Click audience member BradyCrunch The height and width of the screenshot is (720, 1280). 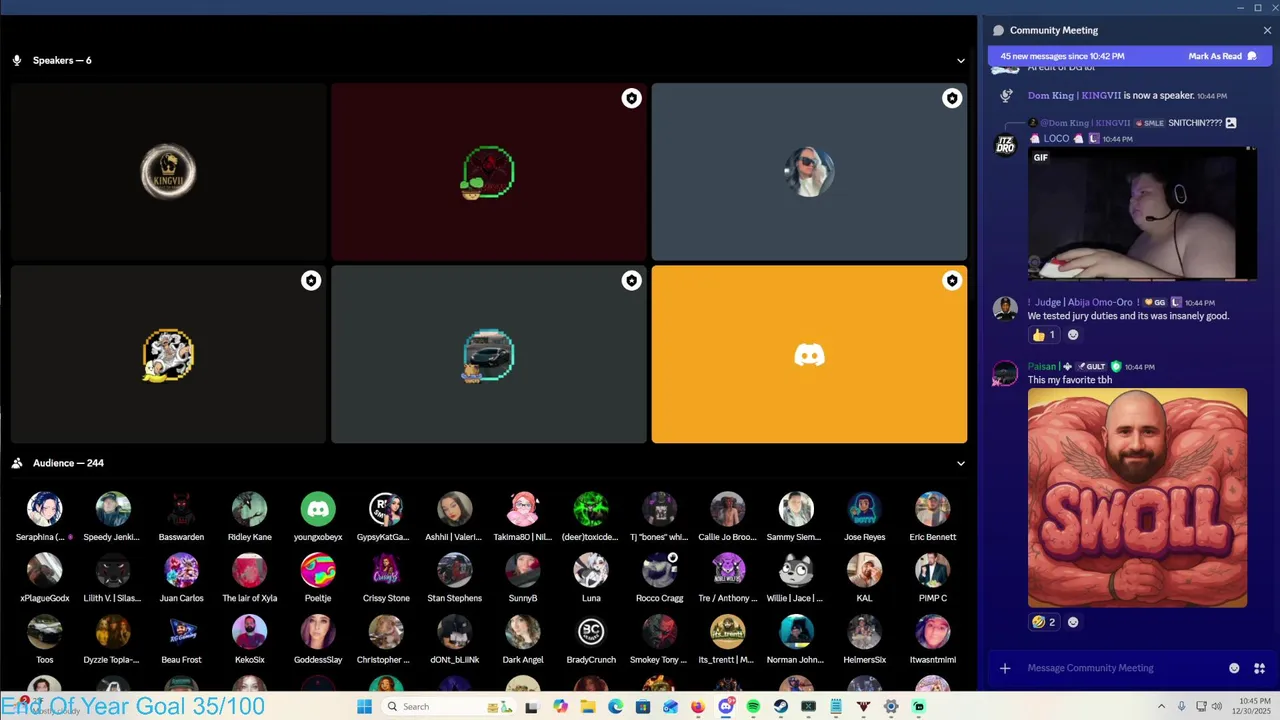pos(591,640)
